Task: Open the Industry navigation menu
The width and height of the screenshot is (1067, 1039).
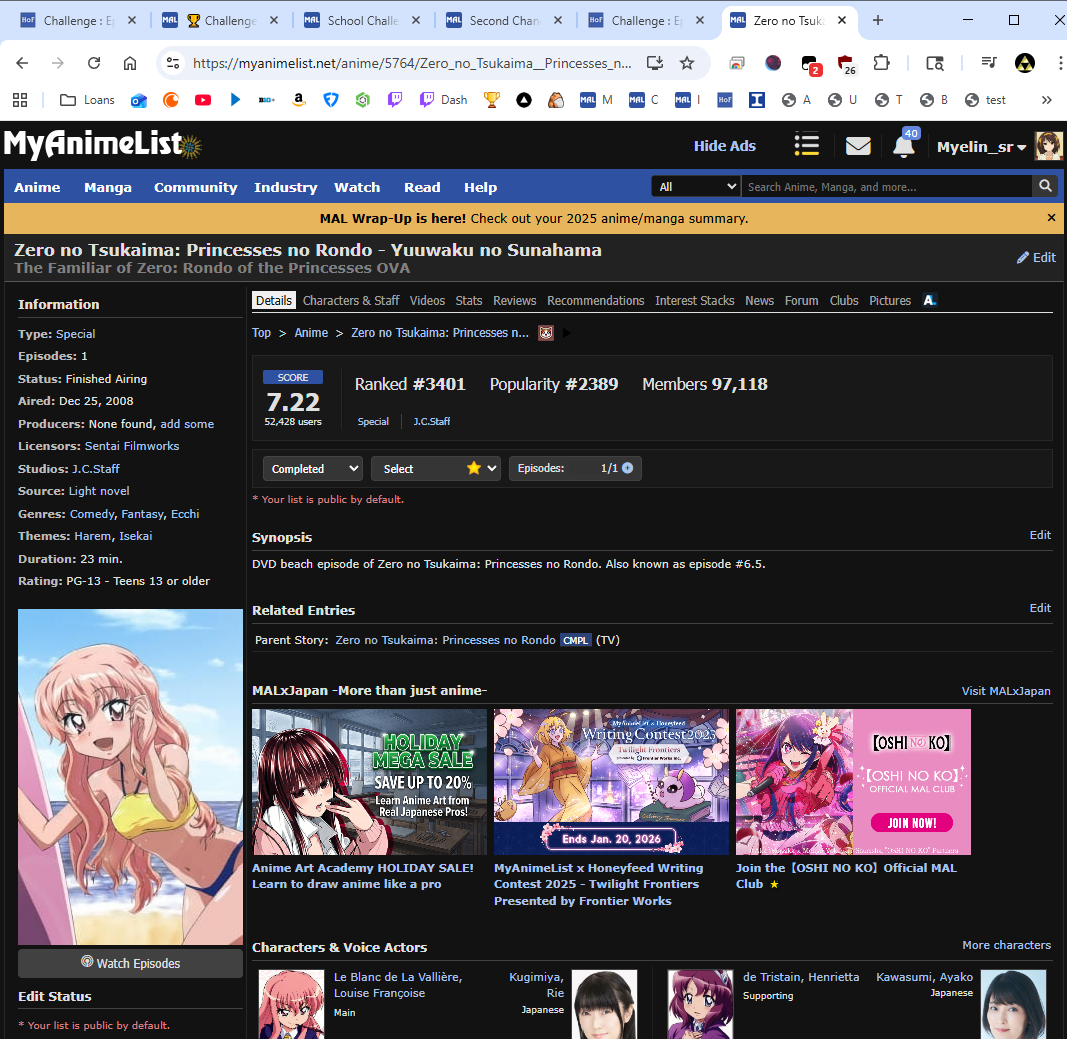Action: pos(286,187)
